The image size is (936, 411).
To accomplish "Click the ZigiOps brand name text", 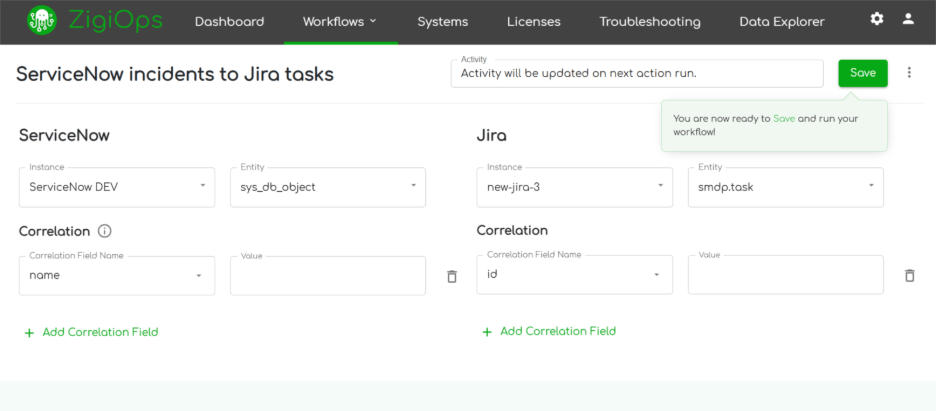I will pos(115,21).
